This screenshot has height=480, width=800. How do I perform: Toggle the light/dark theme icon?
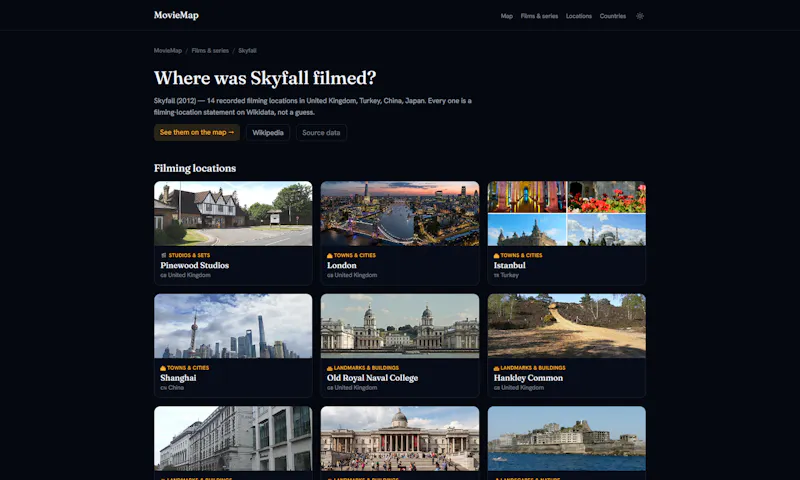(639, 16)
